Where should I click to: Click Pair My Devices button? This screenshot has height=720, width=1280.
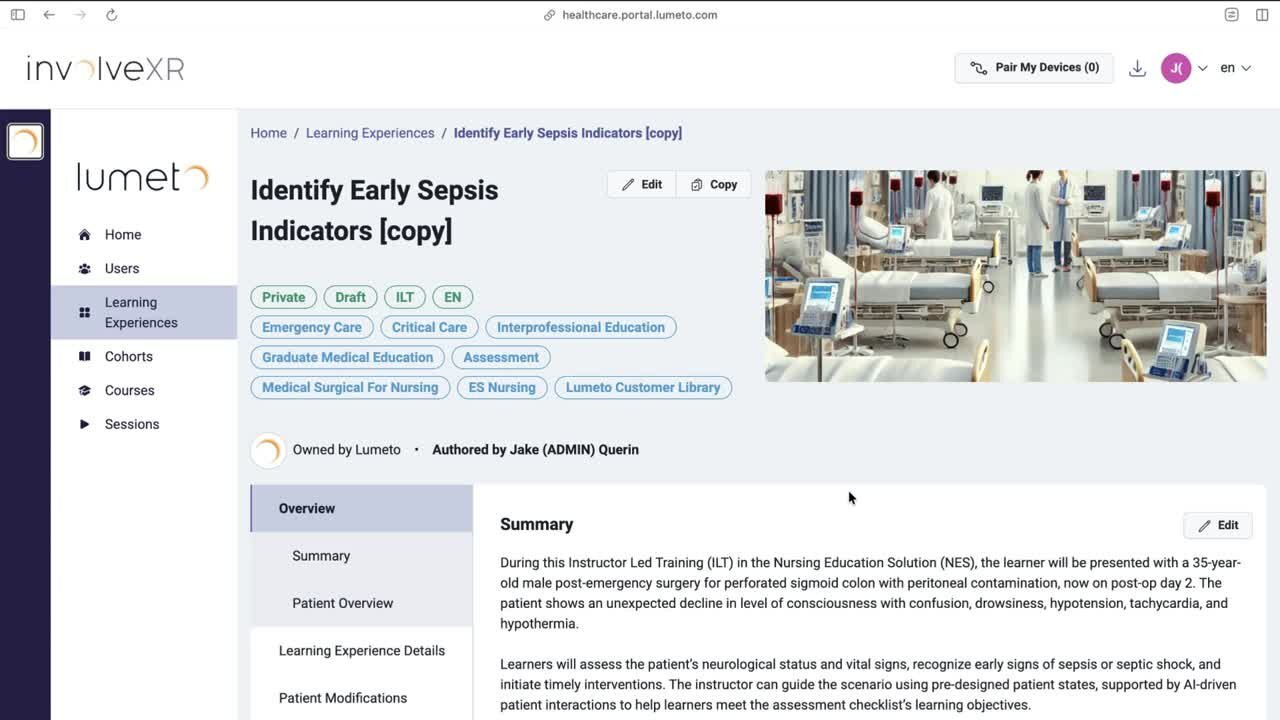[x=1034, y=68]
